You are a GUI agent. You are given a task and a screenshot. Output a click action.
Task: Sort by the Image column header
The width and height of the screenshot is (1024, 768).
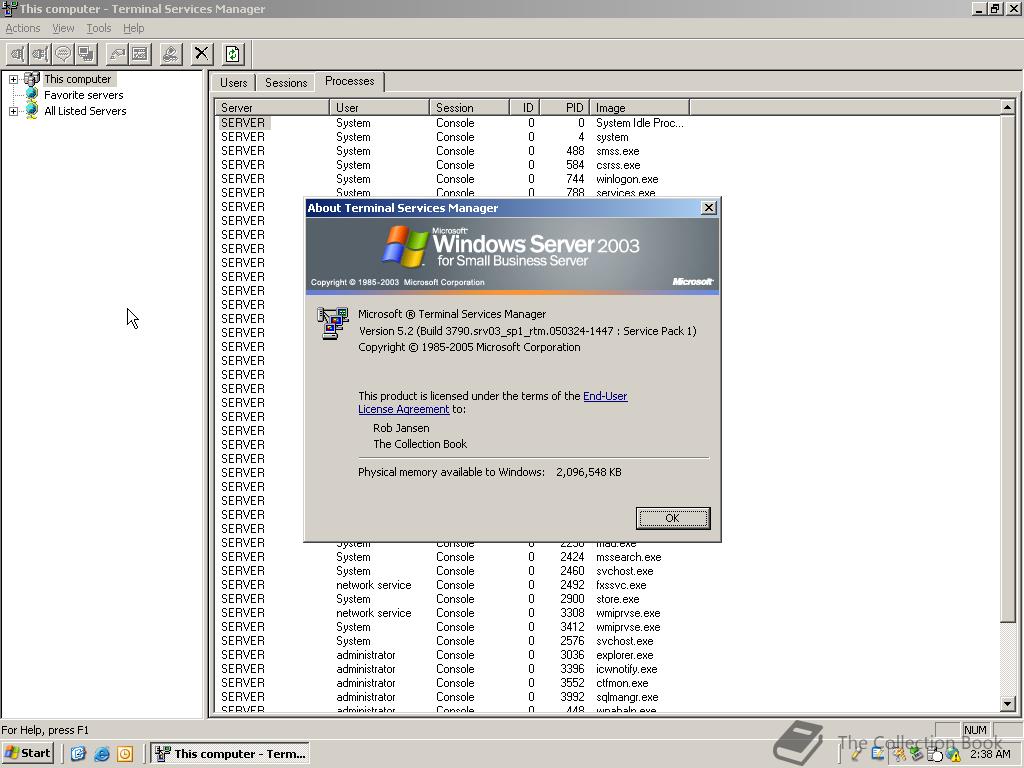(639, 108)
